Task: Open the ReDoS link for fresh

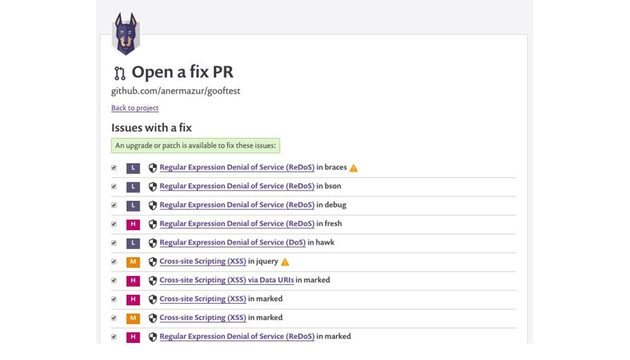Action: pos(237,224)
